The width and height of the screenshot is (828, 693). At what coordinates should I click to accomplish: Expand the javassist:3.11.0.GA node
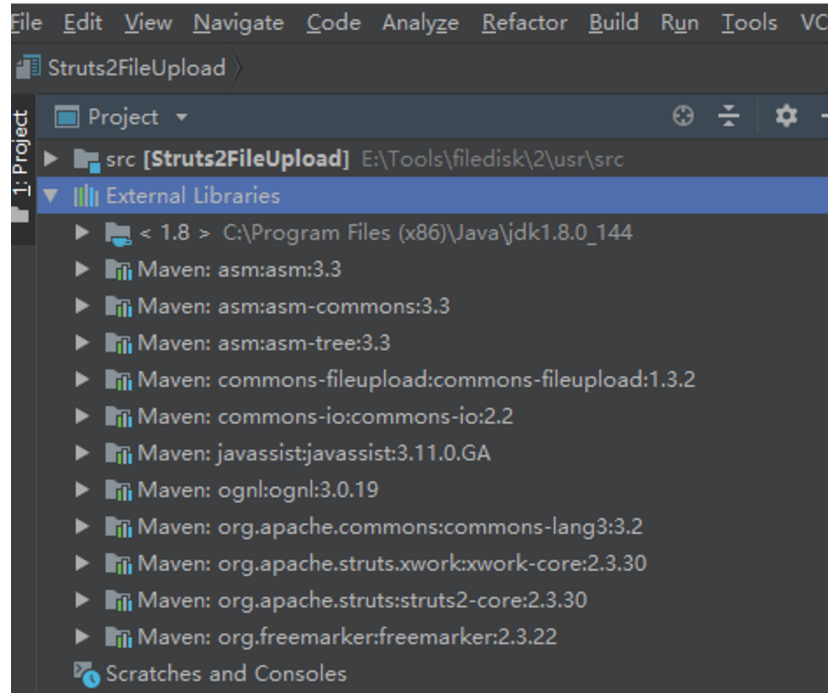(82, 453)
